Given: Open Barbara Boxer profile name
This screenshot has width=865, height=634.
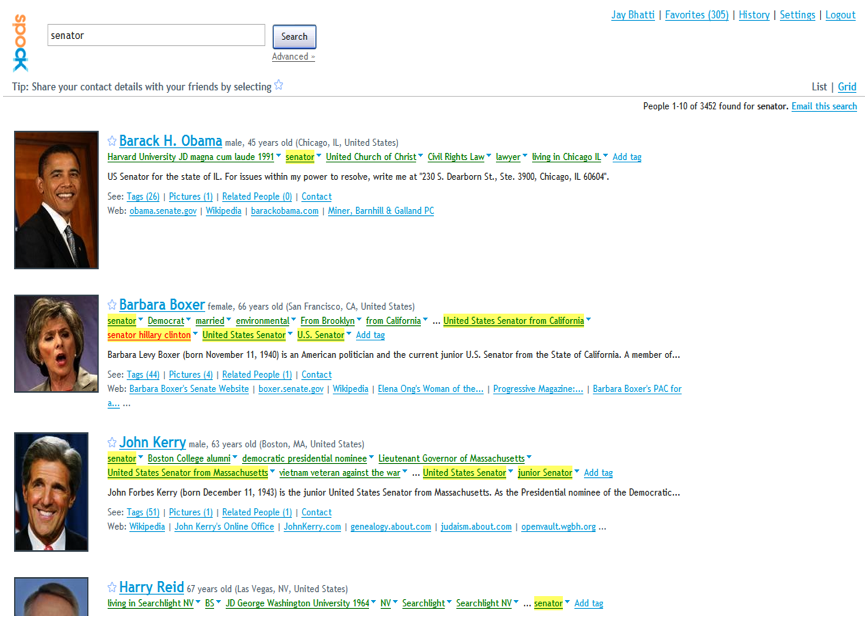Looking at the screenshot, I should pos(162,305).
